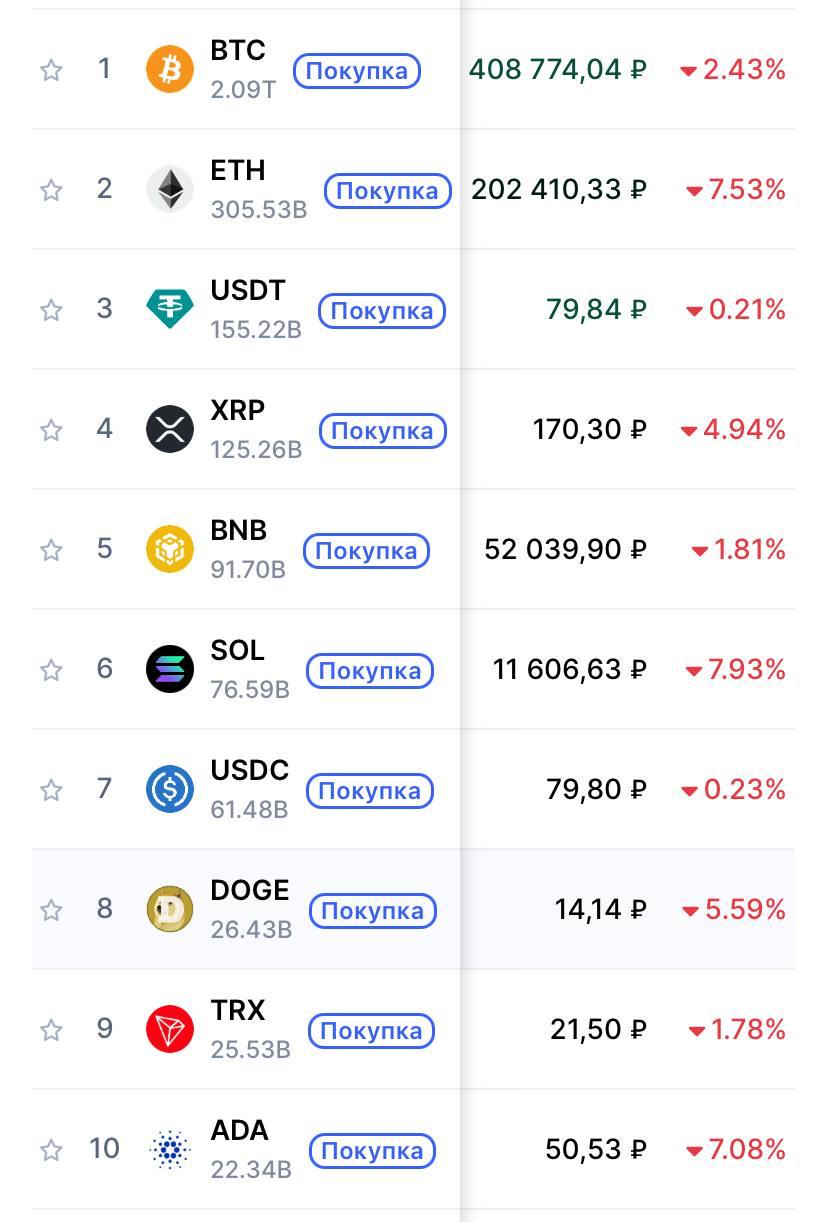Click the BNB price 52 039,90 ₽

pos(565,550)
